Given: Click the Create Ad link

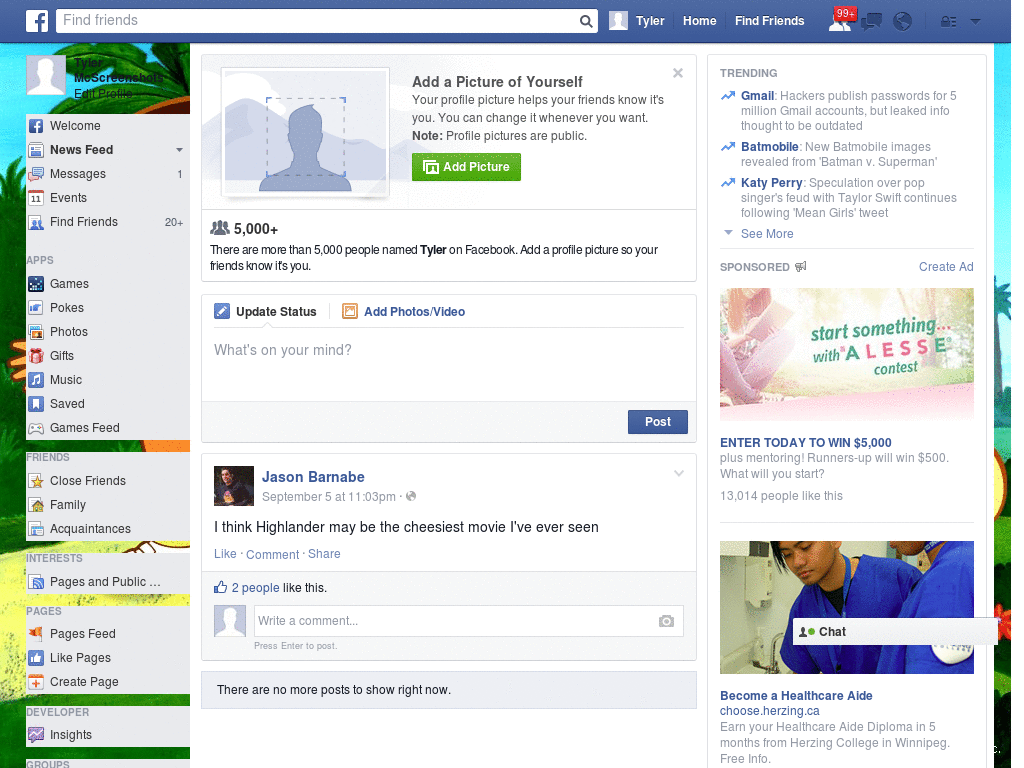Looking at the screenshot, I should 946,266.
